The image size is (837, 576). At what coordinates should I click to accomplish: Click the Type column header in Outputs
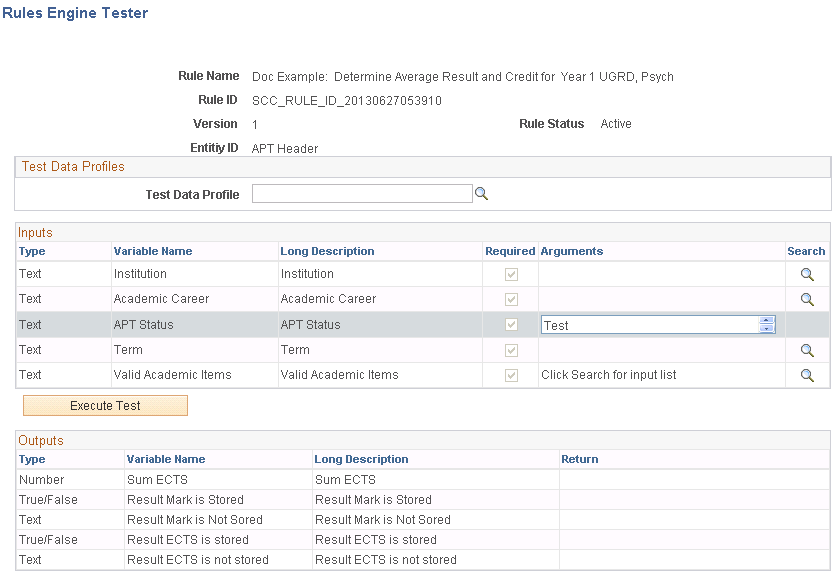tap(31, 459)
